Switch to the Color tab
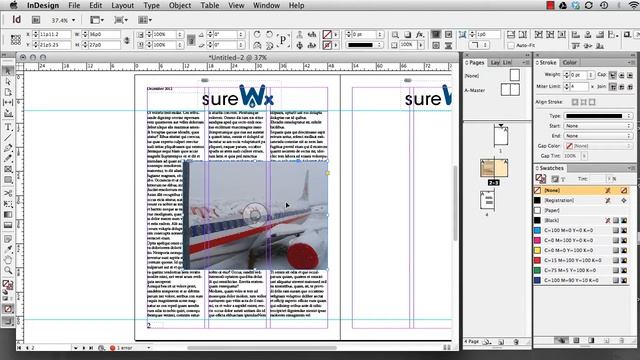The height and width of the screenshot is (360, 640). pos(569,62)
